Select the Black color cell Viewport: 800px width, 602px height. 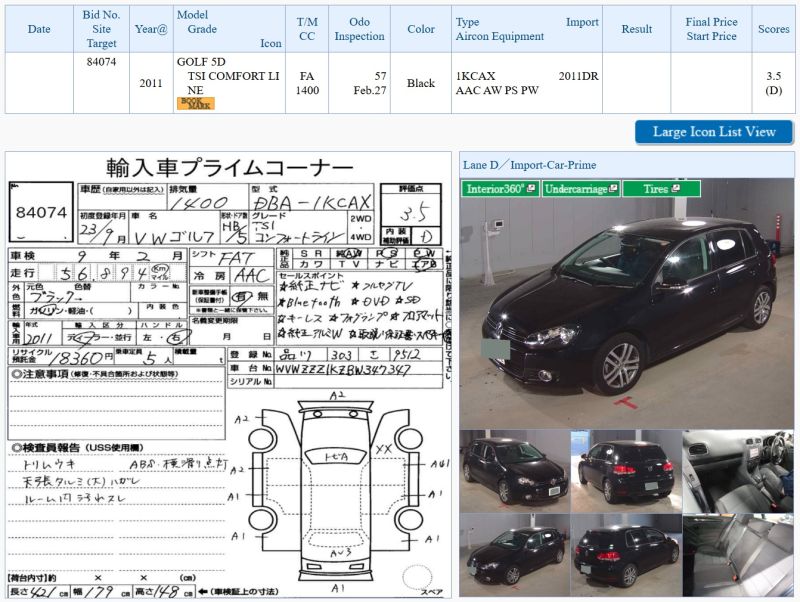tap(421, 83)
